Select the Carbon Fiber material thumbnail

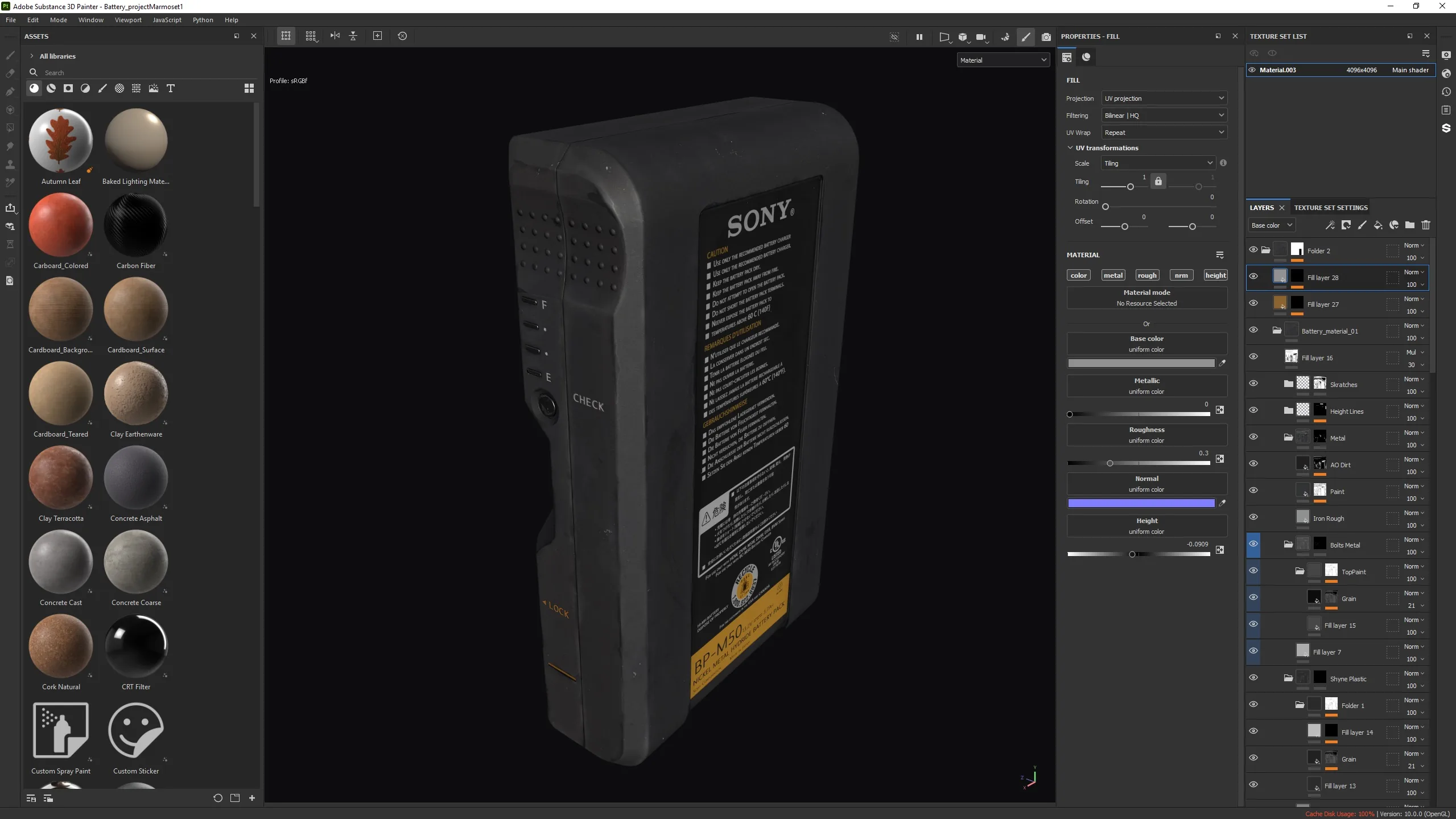coord(136,225)
